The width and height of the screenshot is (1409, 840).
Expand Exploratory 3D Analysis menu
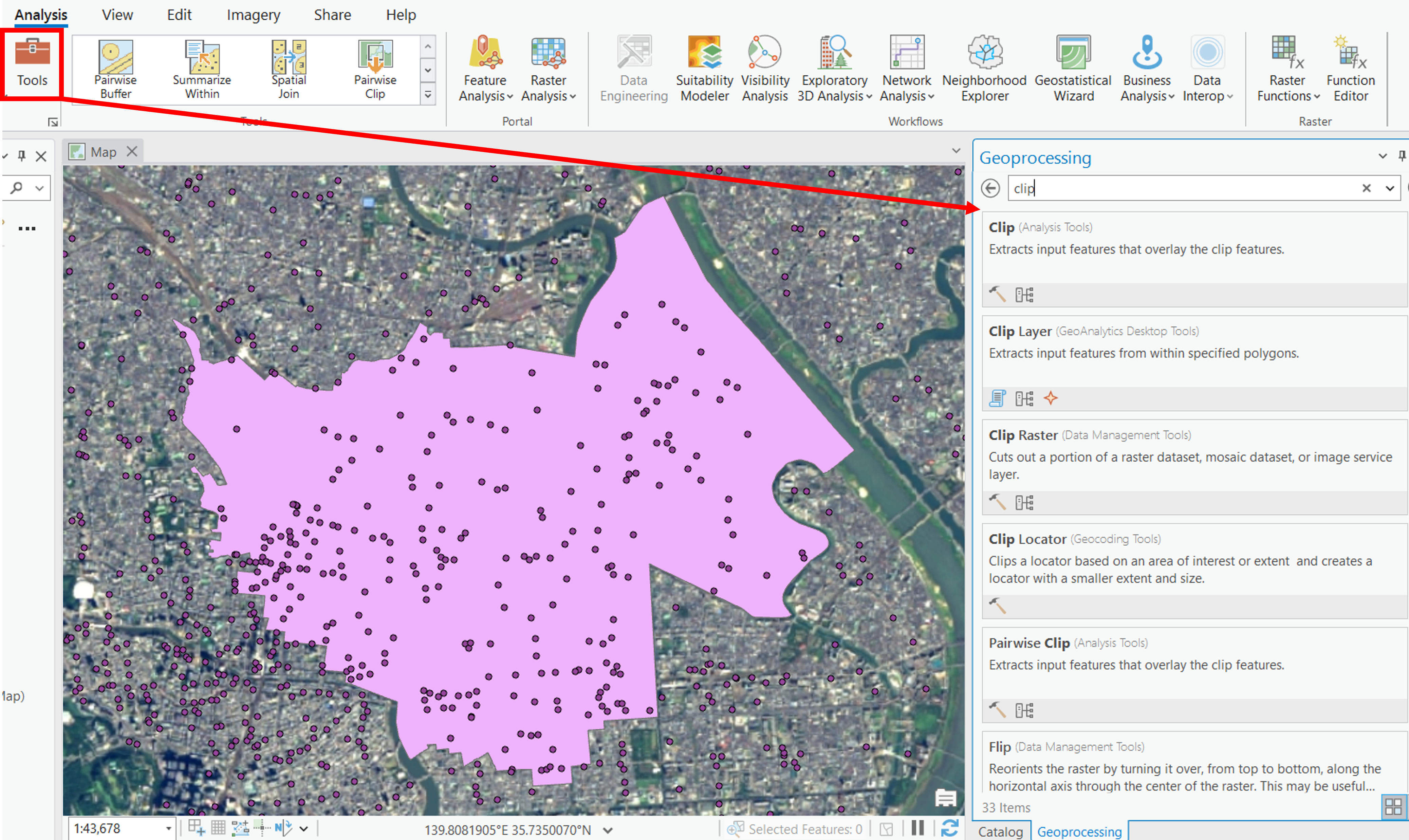[x=834, y=70]
